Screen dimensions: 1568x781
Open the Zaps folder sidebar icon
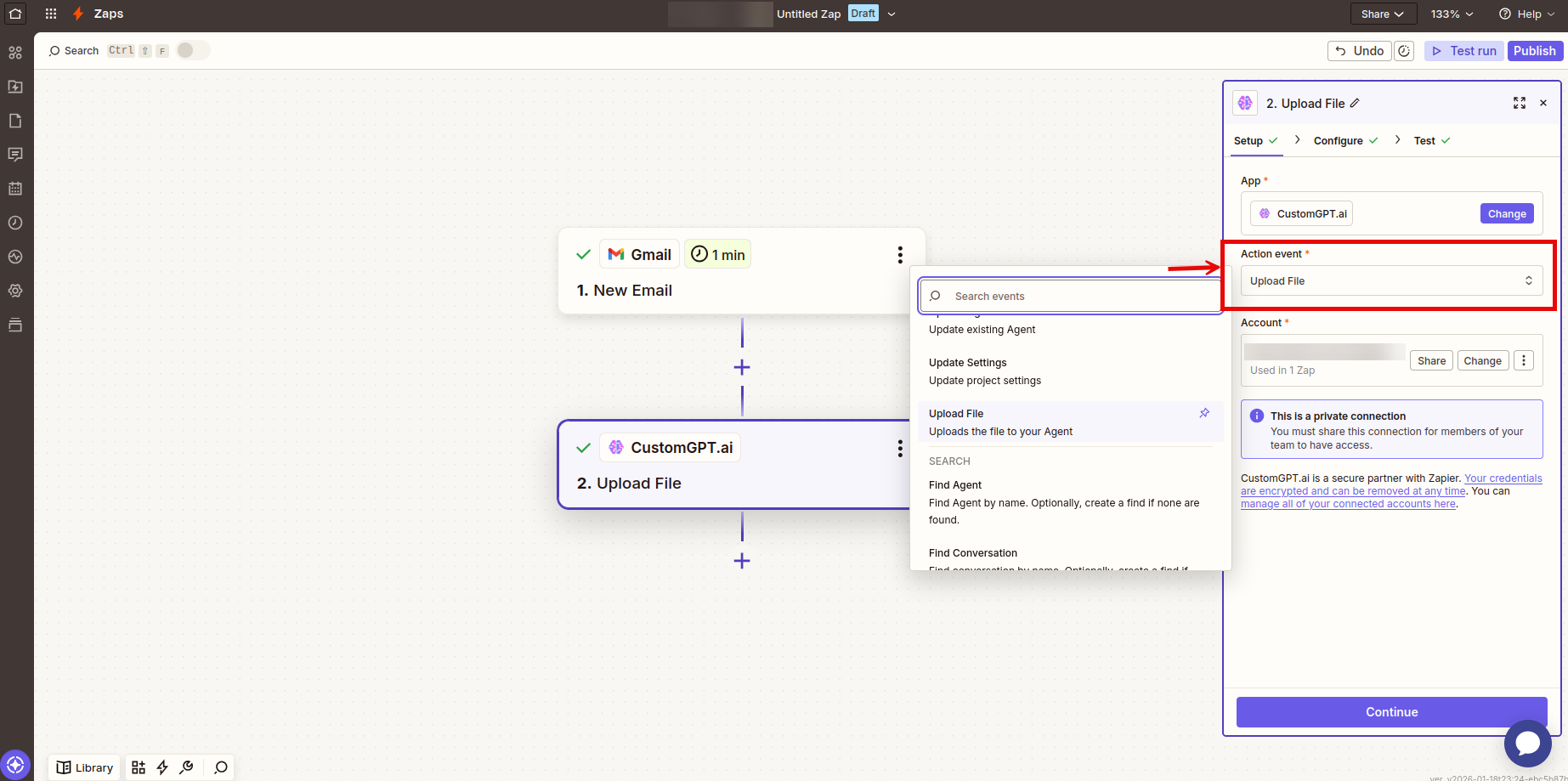pos(15,87)
